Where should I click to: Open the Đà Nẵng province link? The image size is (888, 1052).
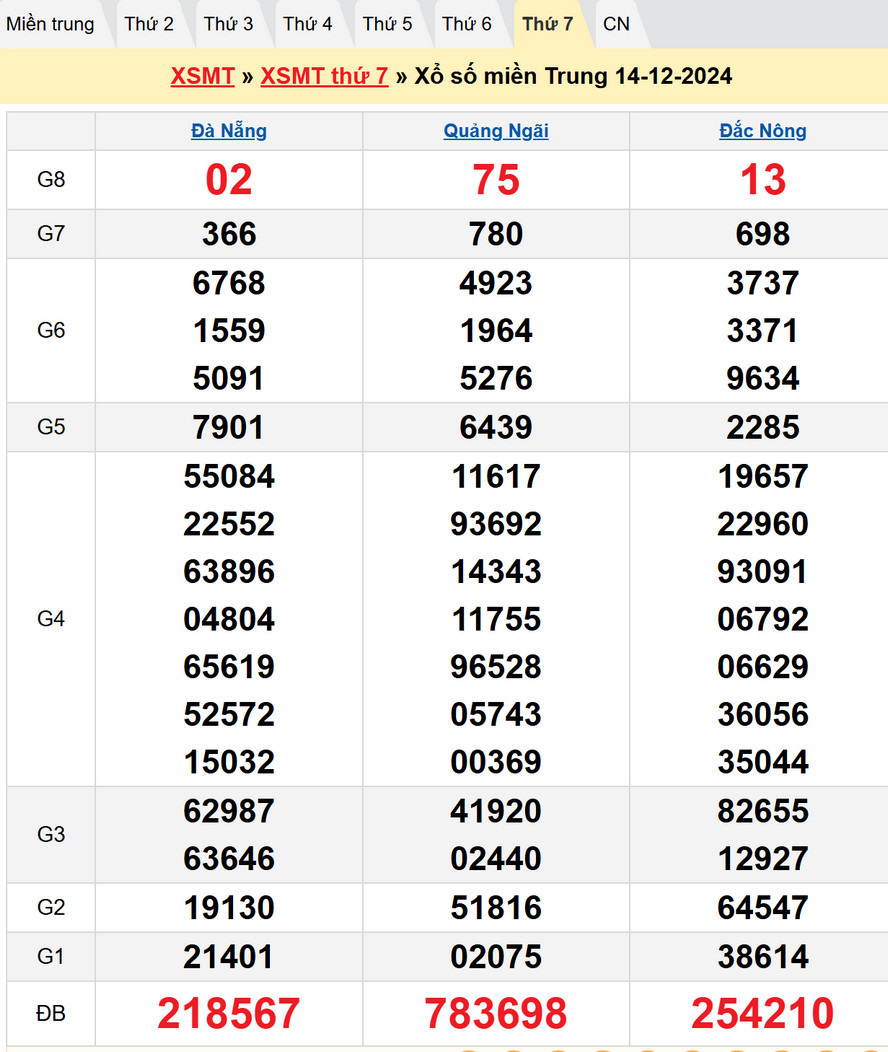pos(229,131)
